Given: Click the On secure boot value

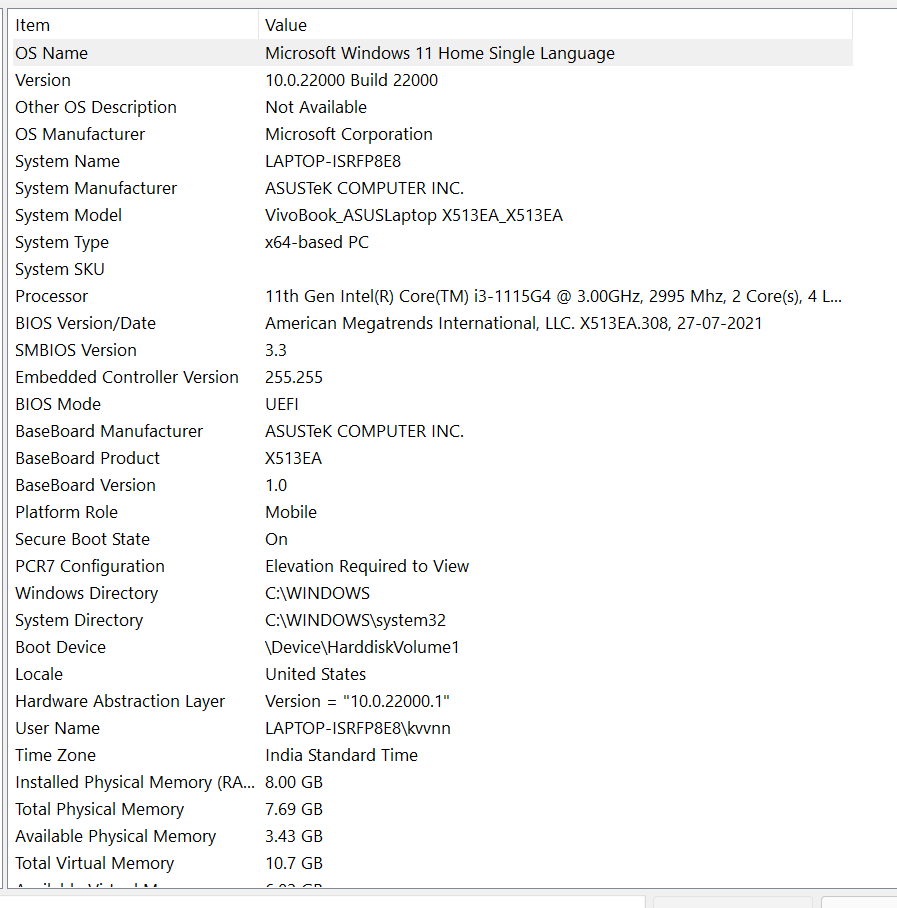Looking at the screenshot, I should [x=276, y=540].
